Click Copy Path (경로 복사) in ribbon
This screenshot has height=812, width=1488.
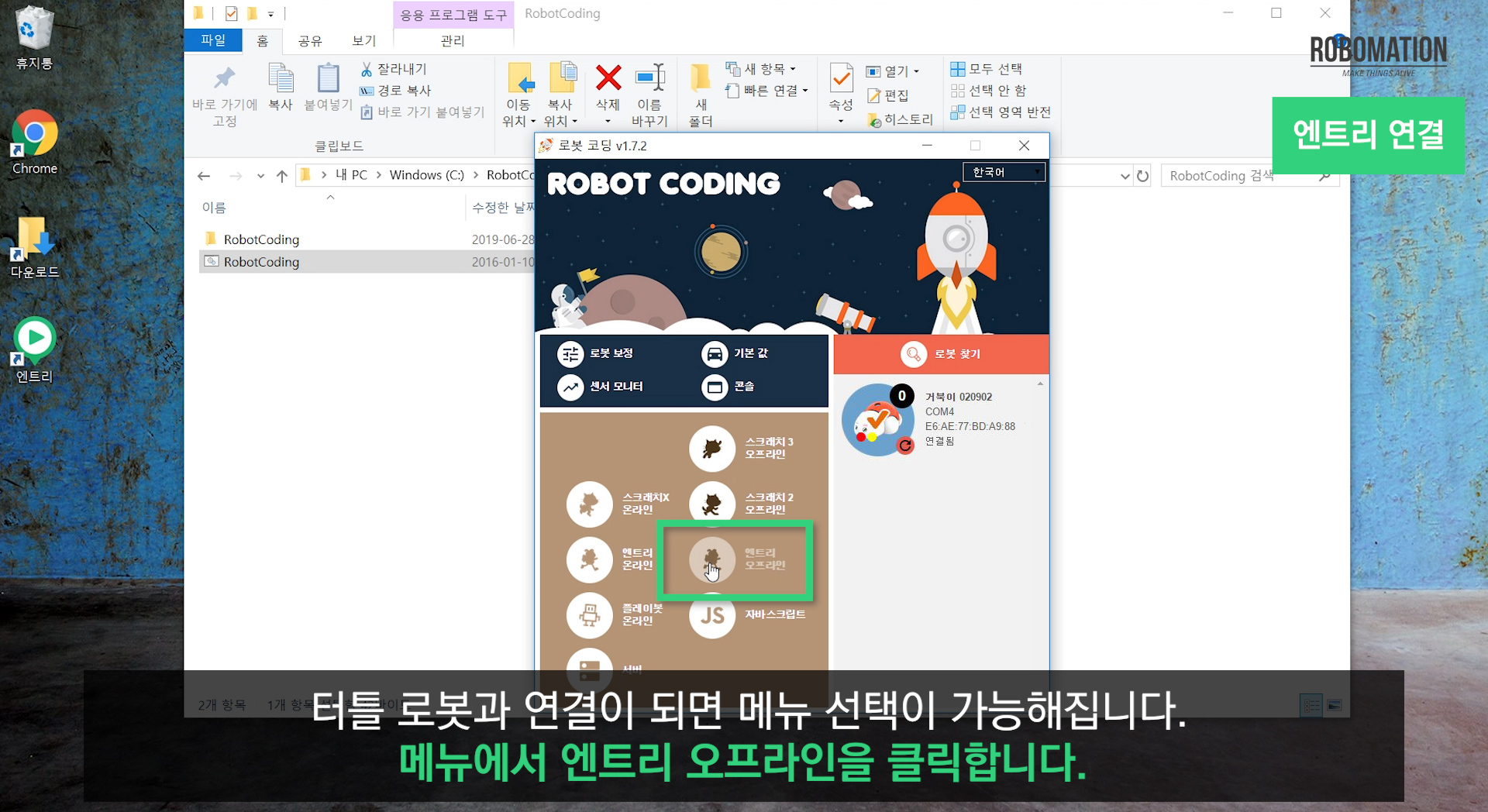tap(395, 91)
